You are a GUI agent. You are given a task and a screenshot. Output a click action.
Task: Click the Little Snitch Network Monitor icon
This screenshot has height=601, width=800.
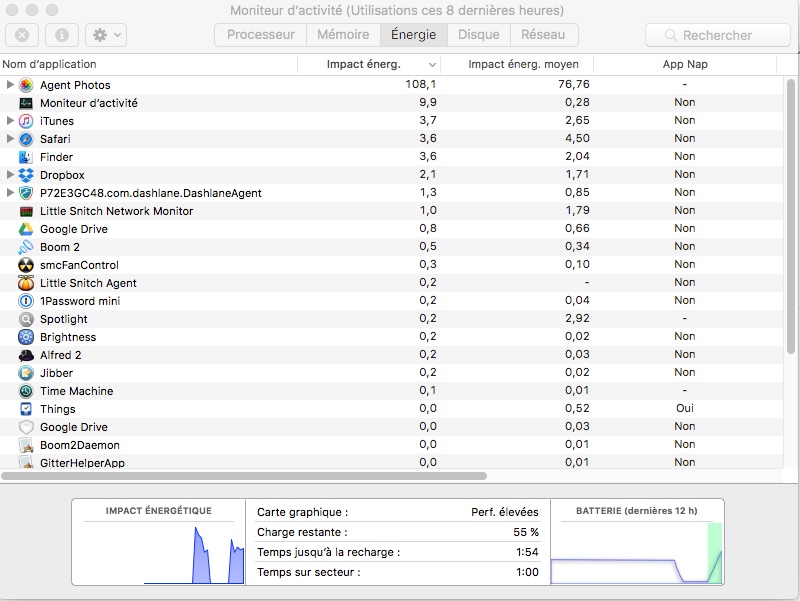[26, 211]
